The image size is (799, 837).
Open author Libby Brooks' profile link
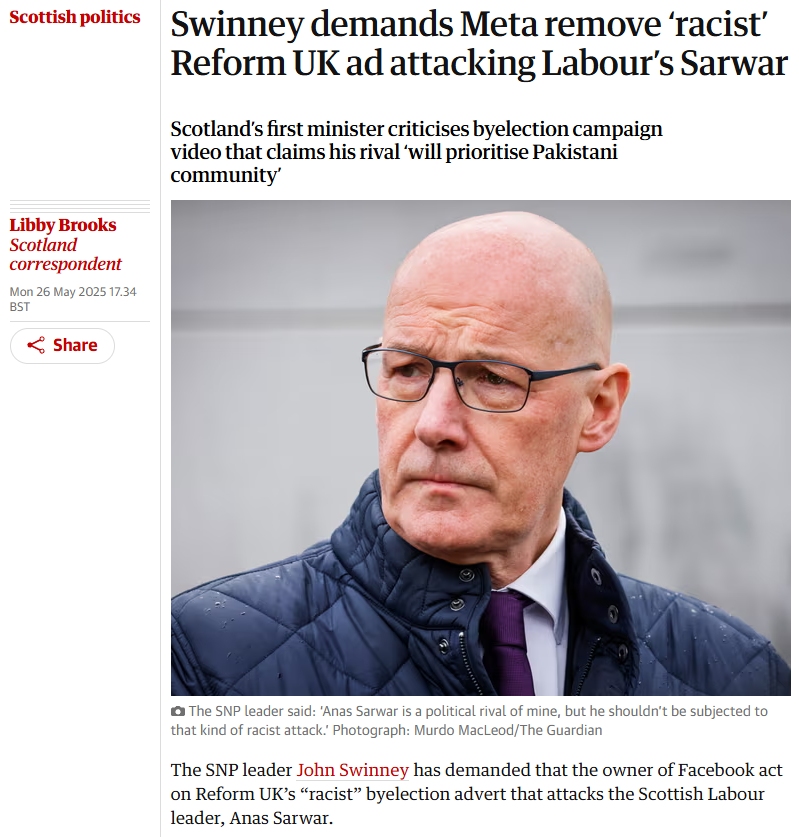tap(63, 225)
